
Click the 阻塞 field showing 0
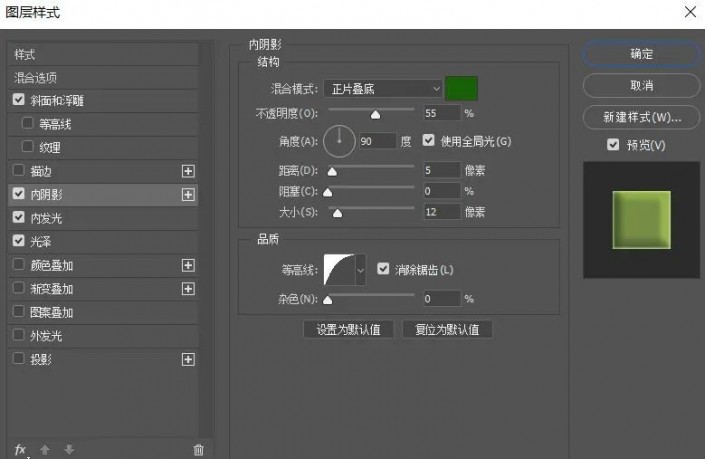442,191
